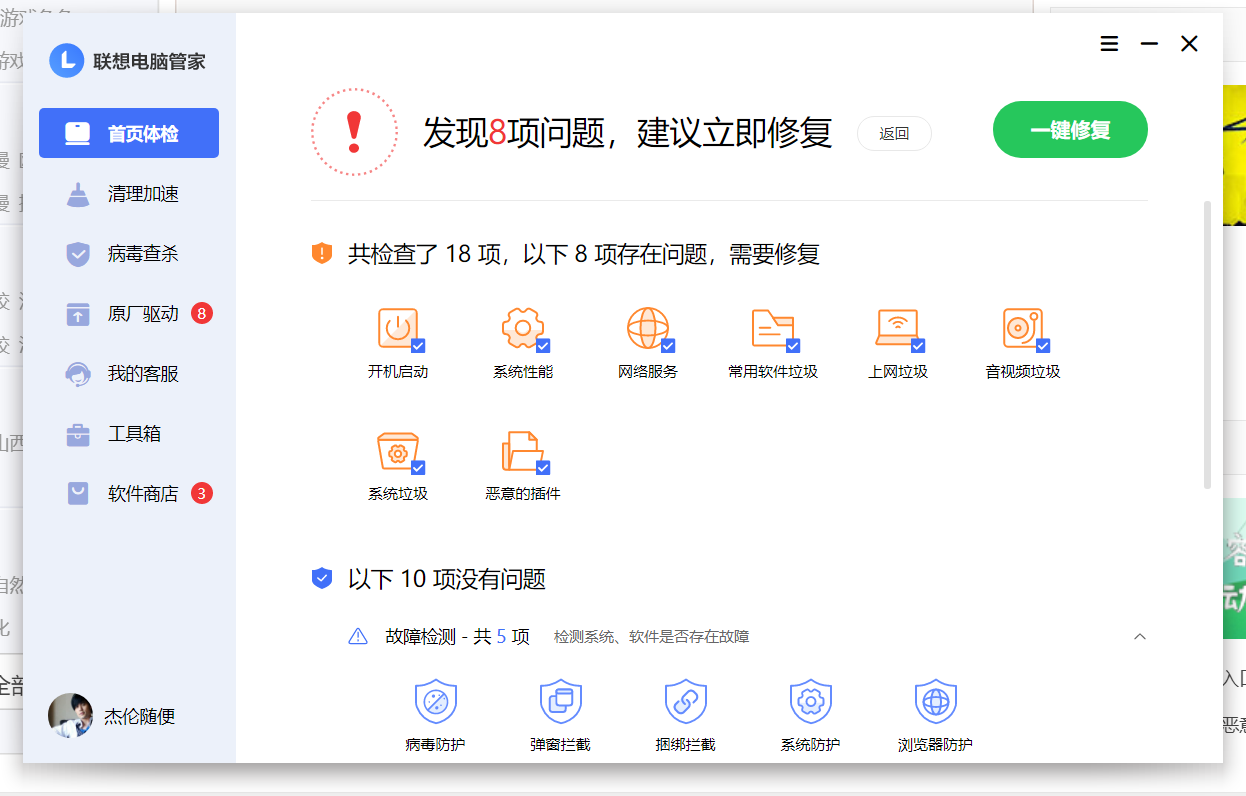
Task: Click the 捆绑拦截 link shield icon
Action: coord(685,701)
